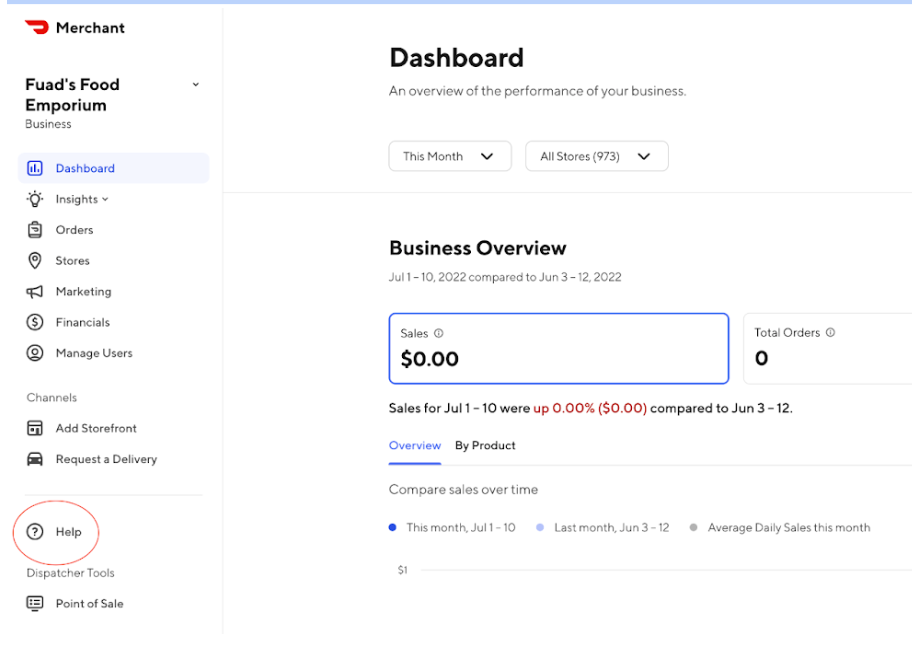Open Orders via its clipboard icon
Image resolution: width=912 pixels, height=650 pixels.
35,230
